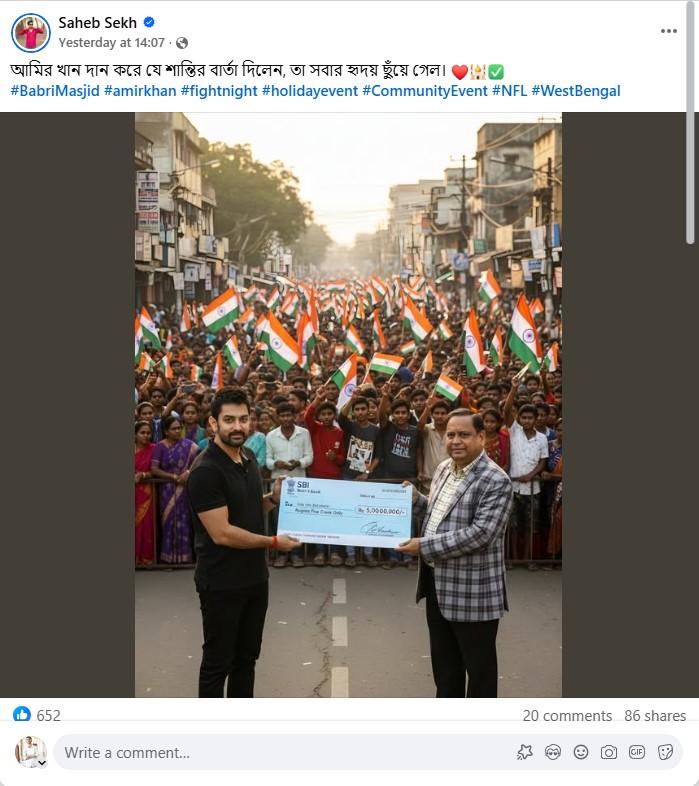Open the three-dot post options menu
Viewport: 699px width, 786px height.
point(668,31)
